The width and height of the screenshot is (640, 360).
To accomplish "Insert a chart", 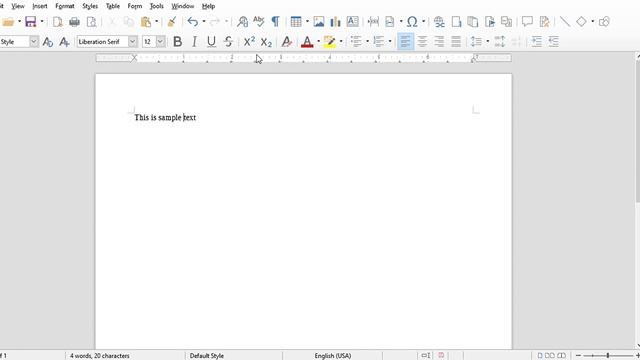I will tap(336, 22).
